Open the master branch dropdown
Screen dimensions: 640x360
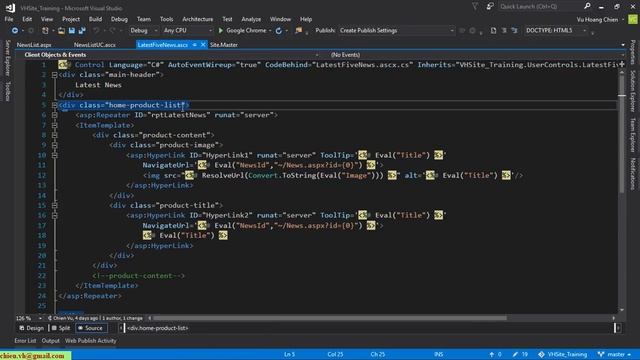click(614, 354)
